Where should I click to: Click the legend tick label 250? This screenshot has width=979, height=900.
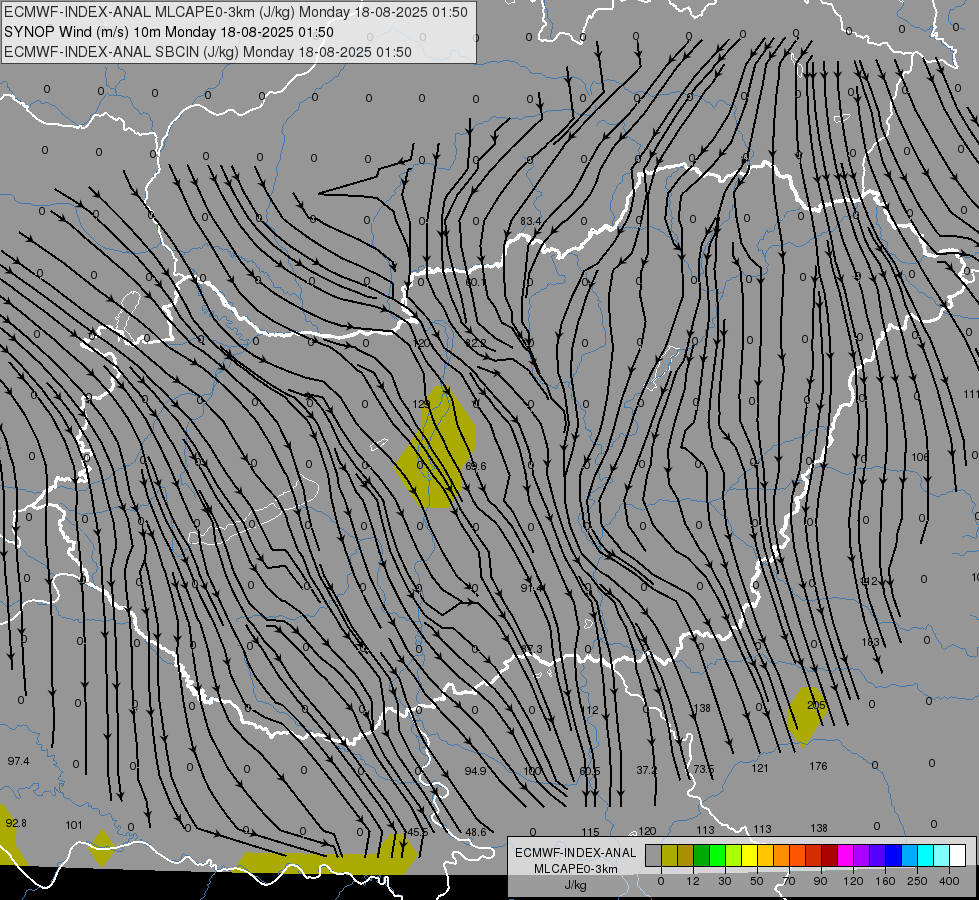point(917,881)
